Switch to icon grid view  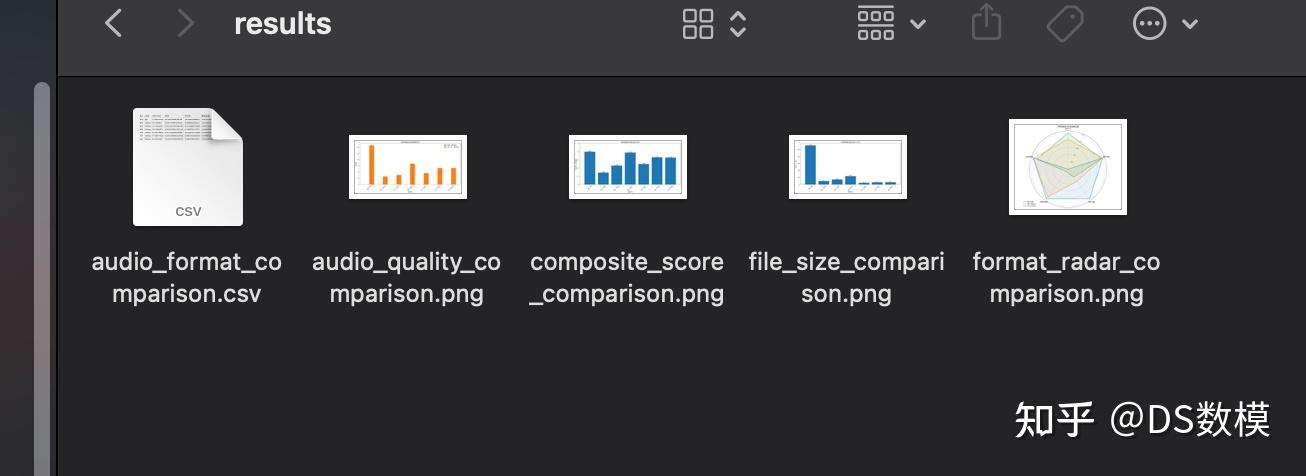(x=698, y=24)
